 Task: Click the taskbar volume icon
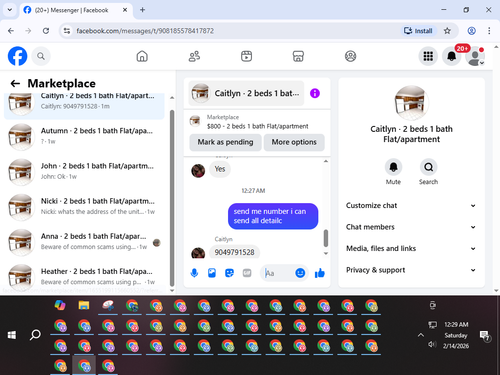tap(432, 344)
